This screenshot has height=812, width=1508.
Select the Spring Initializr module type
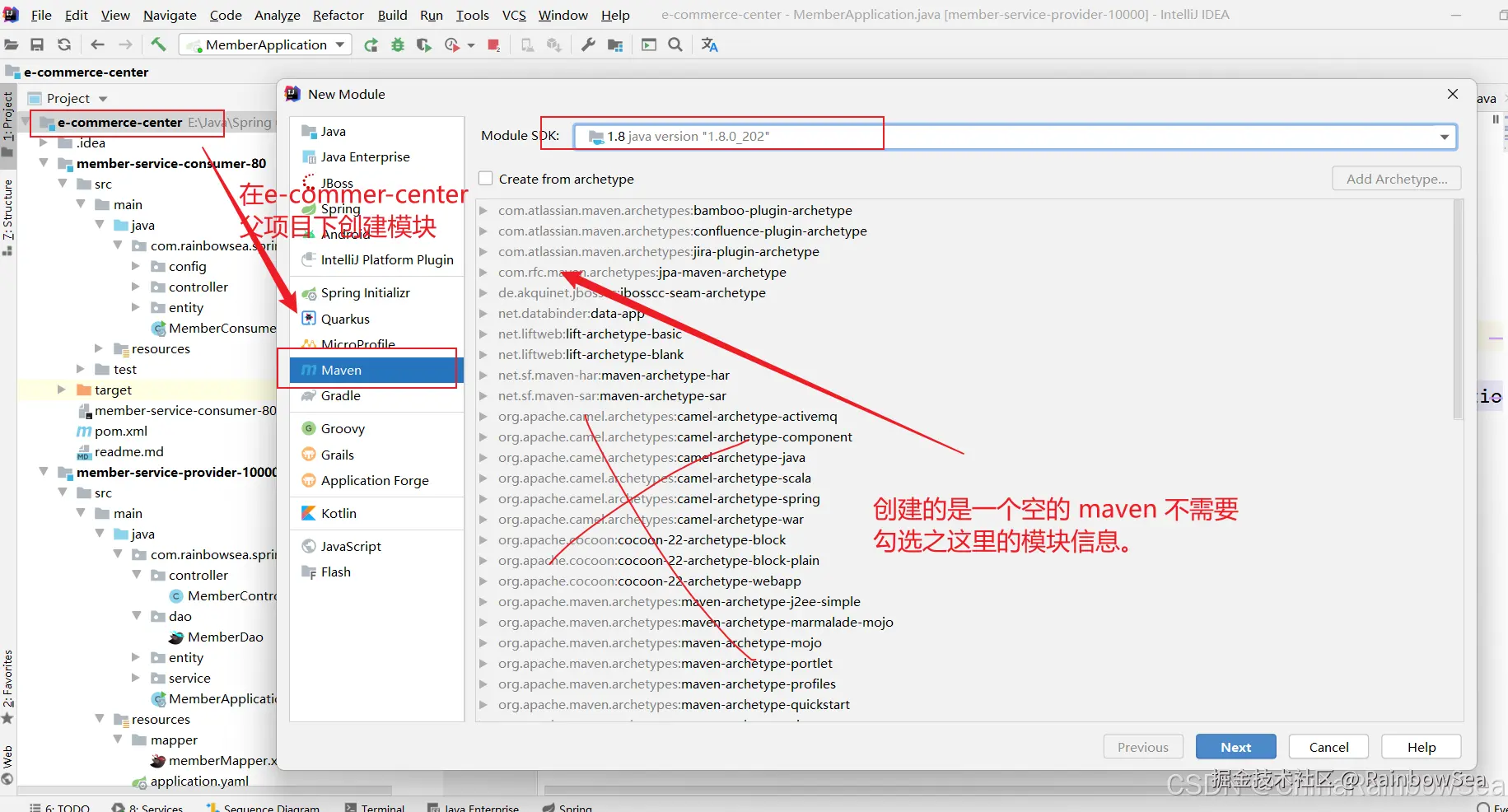coord(377,292)
